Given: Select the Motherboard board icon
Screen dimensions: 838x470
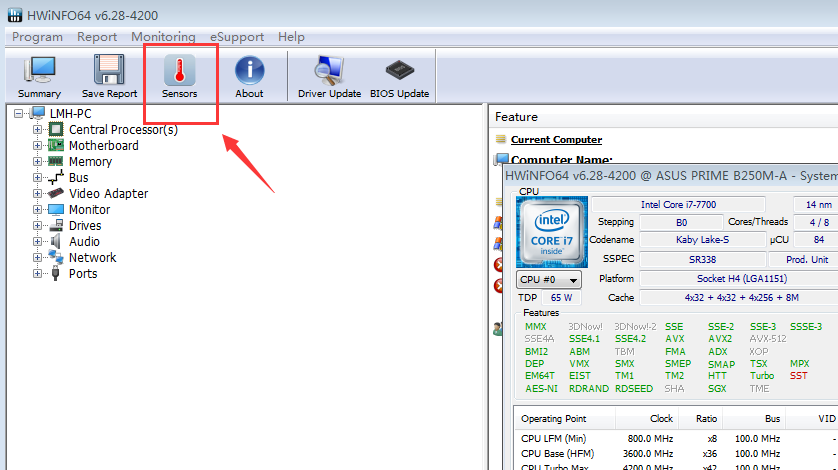Looking at the screenshot, I should coord(56,145).
